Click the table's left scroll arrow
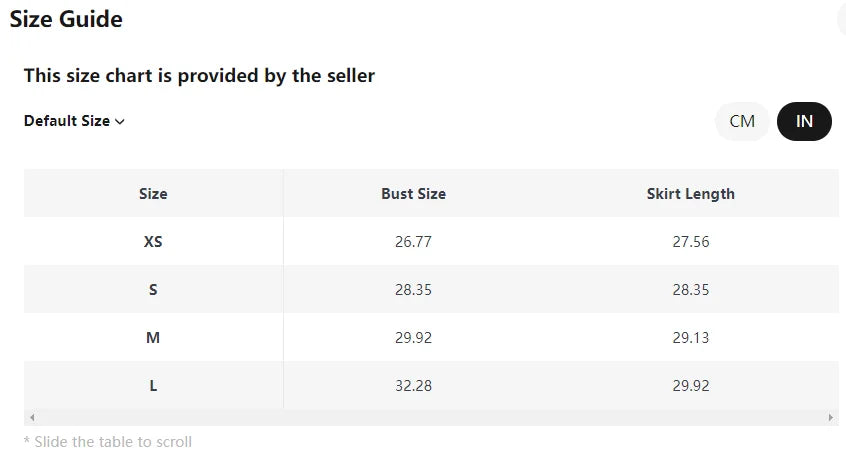Image resolution: width=846 pixels, height=465 pixels. click(x=32, y=417)
